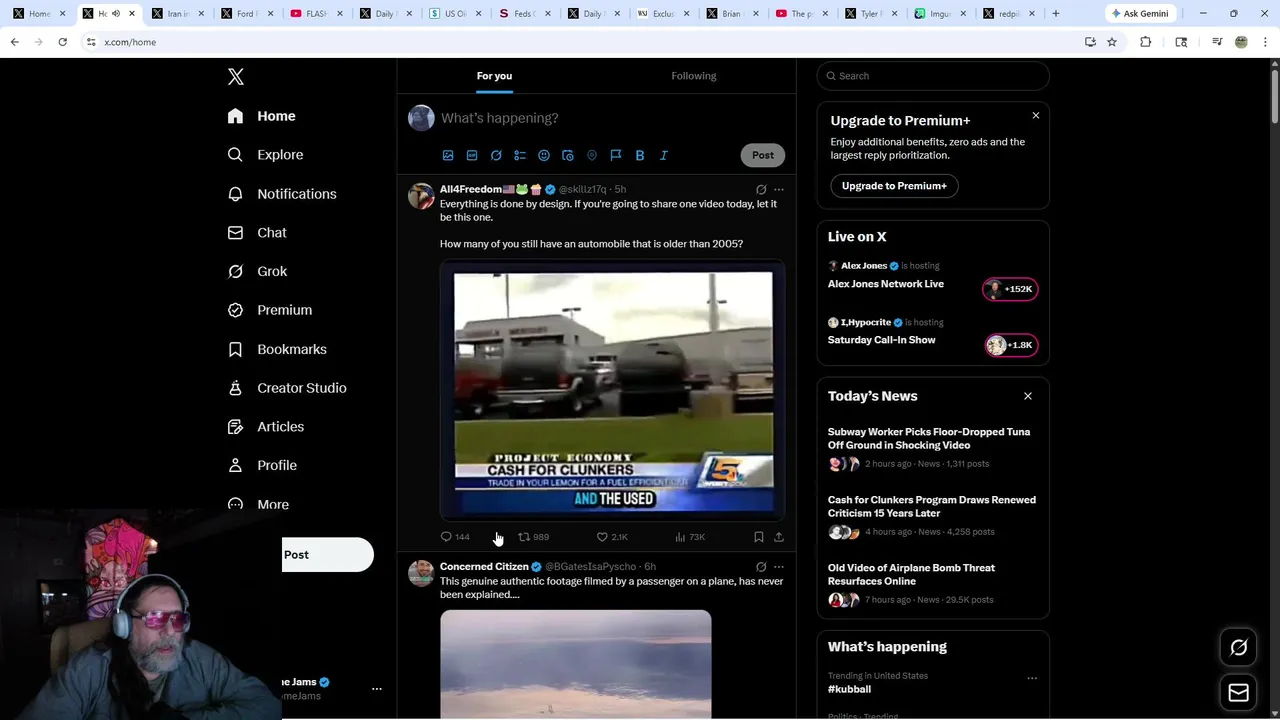The image size is (1280, 720).
Task: Switch to the For you tab
Action: point(494,76)
